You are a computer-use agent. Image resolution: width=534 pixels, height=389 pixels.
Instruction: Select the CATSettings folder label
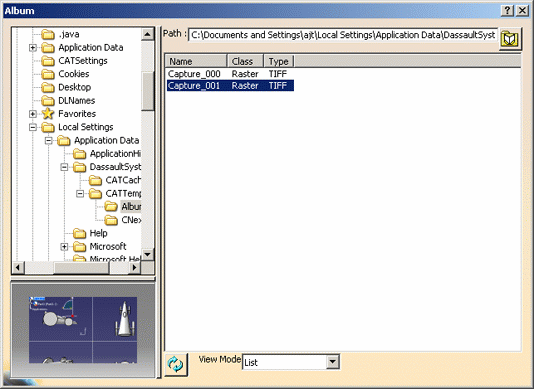(83, 61)
